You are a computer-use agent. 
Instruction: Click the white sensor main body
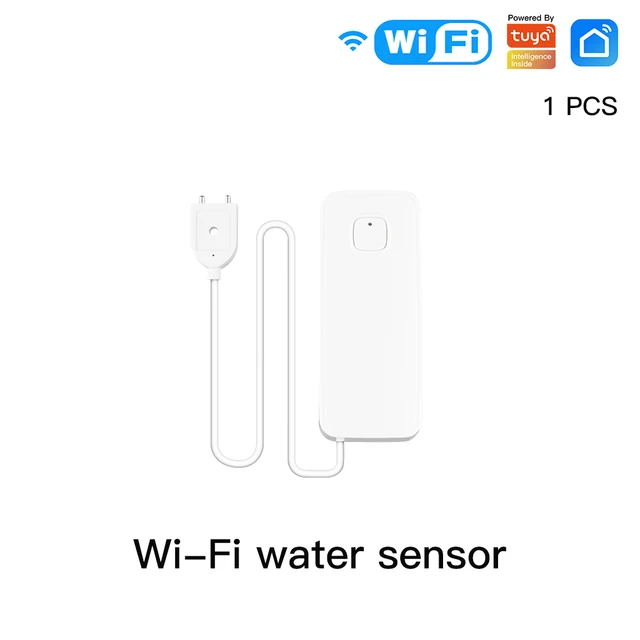(370, 316)
